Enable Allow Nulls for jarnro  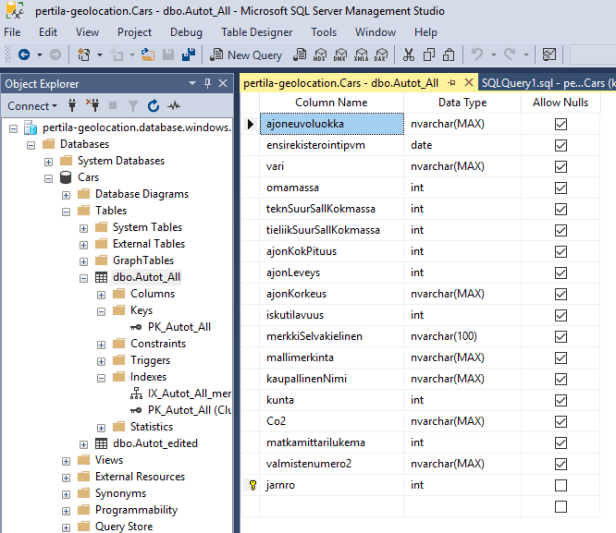coord(561,485)
